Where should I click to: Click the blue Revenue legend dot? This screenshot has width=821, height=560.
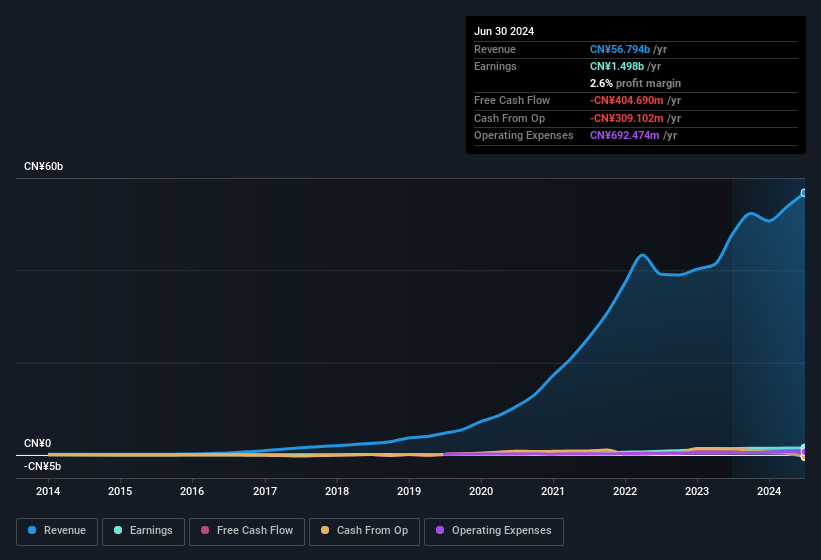click(x=32, y=530)
